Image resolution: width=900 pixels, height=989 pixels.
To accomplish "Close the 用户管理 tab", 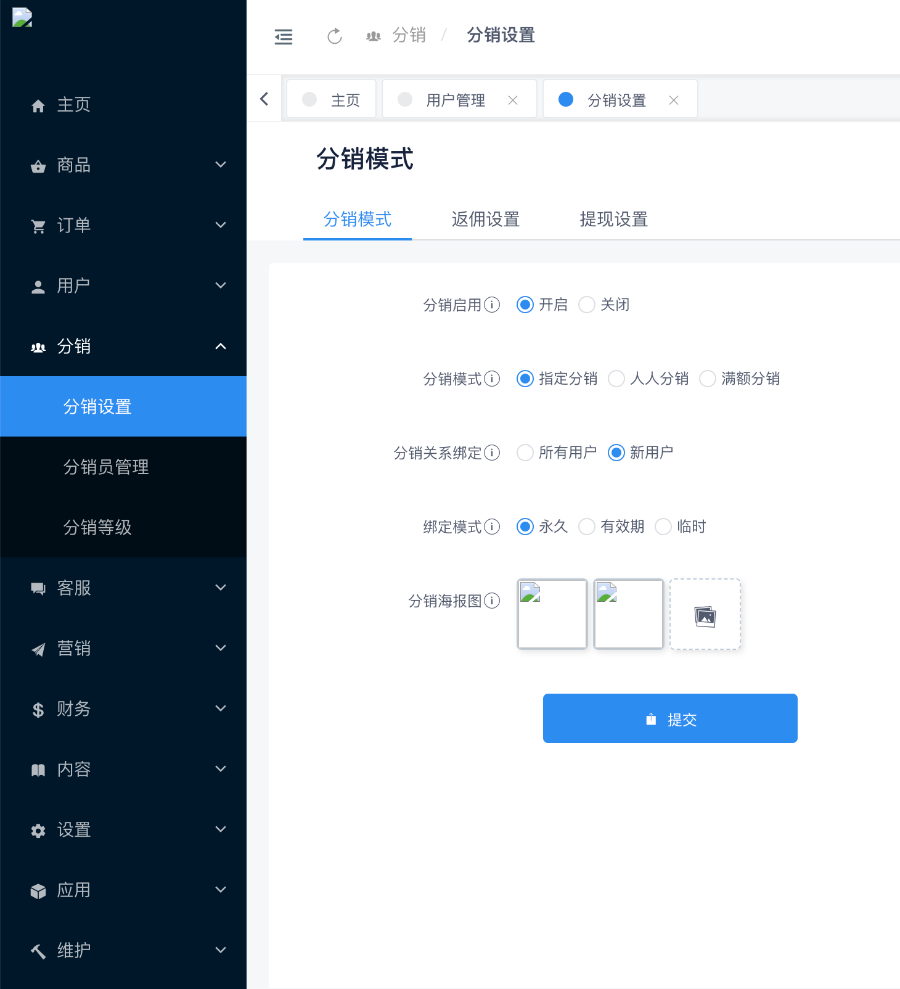I will 513,100.
